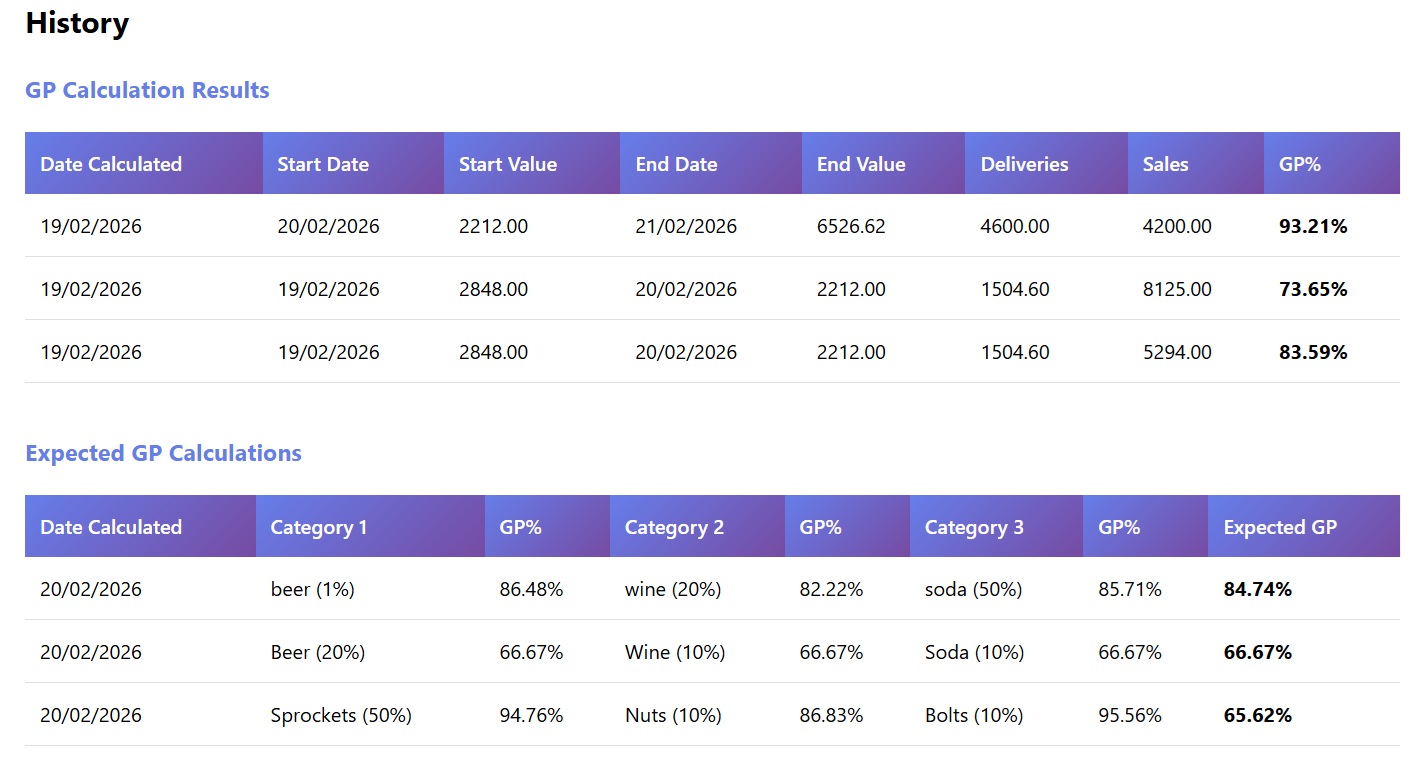The height and width of the screenshot is (762, 1414).
Task: Click the beer (1%) category cell
Action: 312,589
